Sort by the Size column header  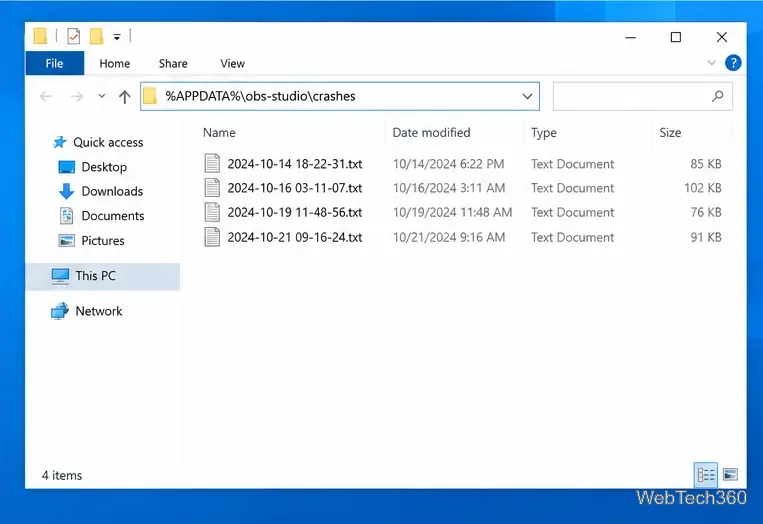pos(670,133)
